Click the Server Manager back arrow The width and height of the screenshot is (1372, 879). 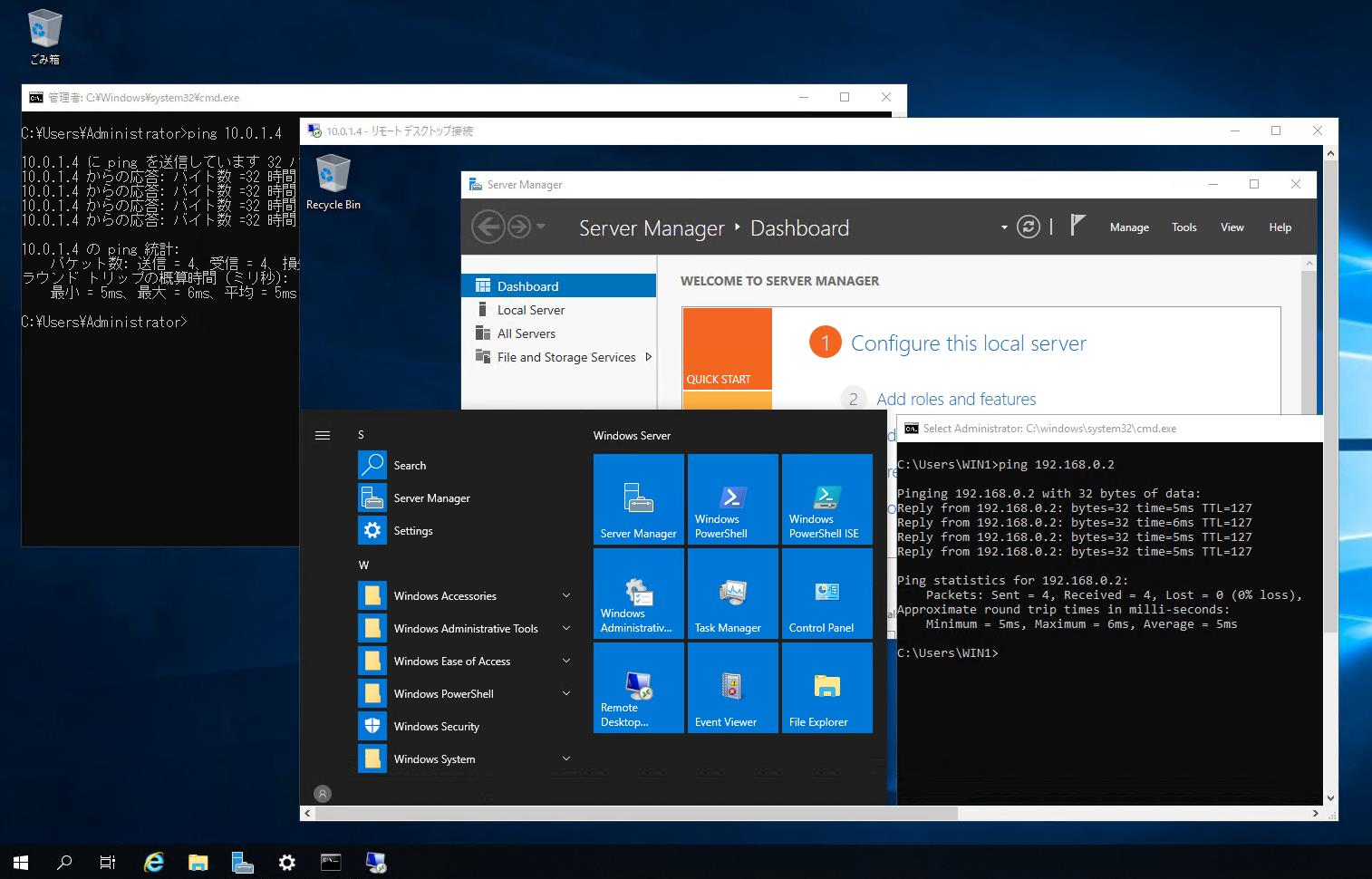tap(488, 227)
